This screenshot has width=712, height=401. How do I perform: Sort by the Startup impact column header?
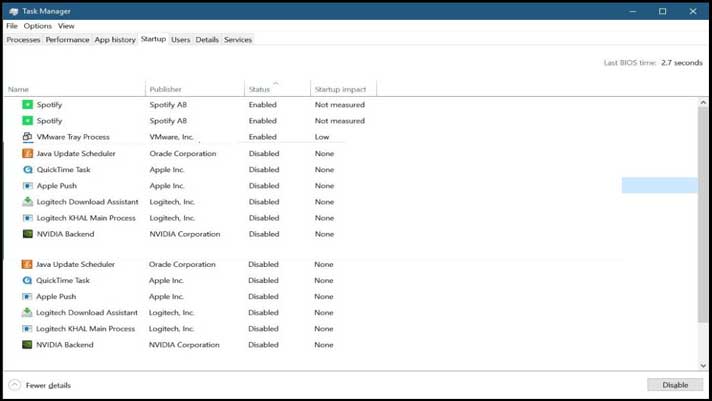click(x=344, y=89)
